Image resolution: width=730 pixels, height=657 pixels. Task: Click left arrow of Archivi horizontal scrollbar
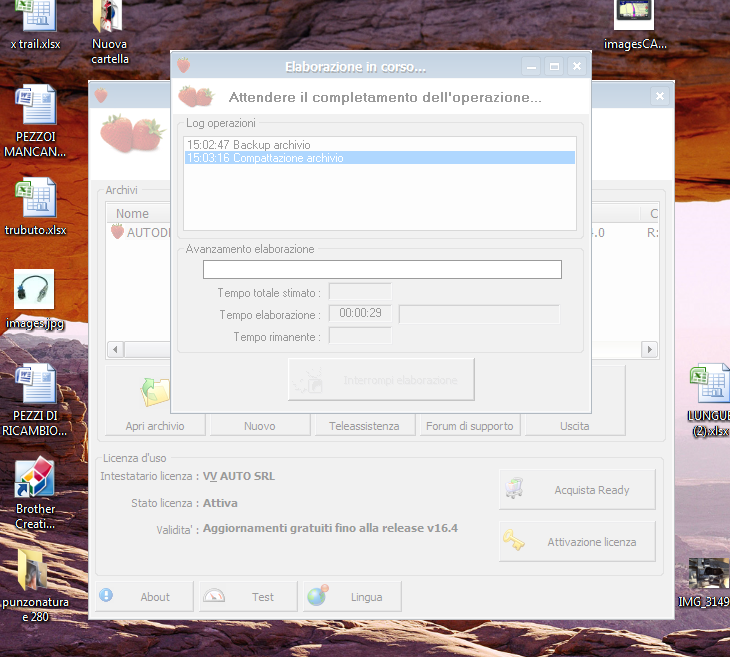[x=115, y=349]
